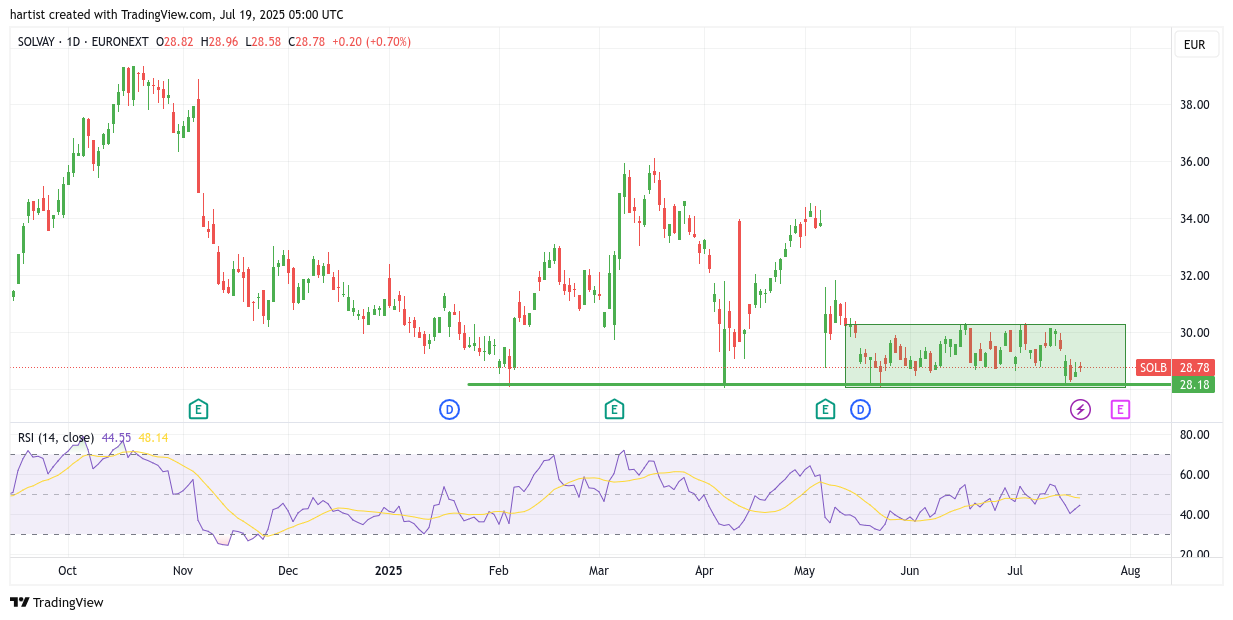Click the 80.00 RSI axis label
The height and width of the screenshot is (620, 1233).
pos(1195,435)
